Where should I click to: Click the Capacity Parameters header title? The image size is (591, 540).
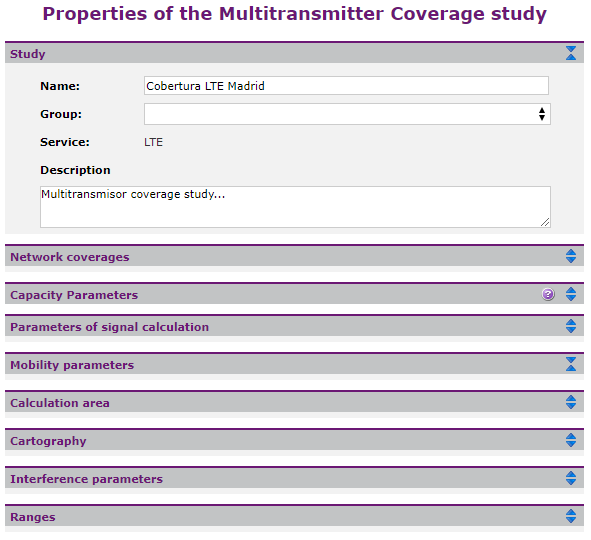click(74, 295)
